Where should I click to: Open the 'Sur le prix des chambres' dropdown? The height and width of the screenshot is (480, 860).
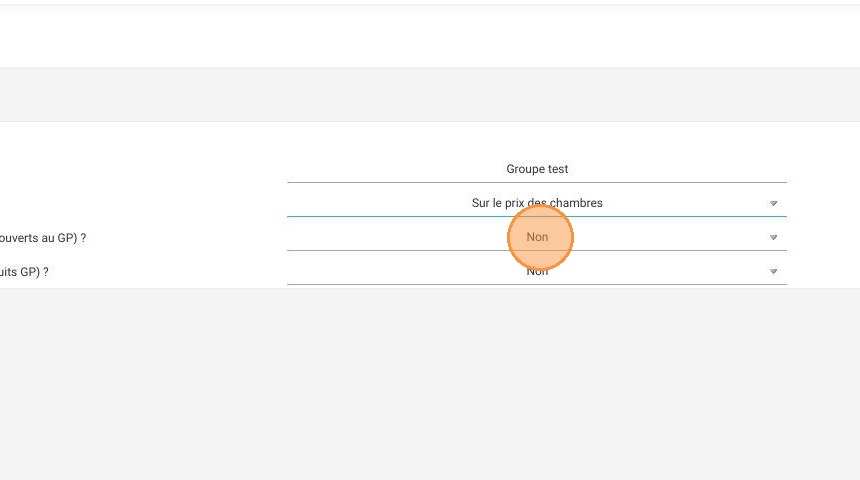click(x=536, y=203)
